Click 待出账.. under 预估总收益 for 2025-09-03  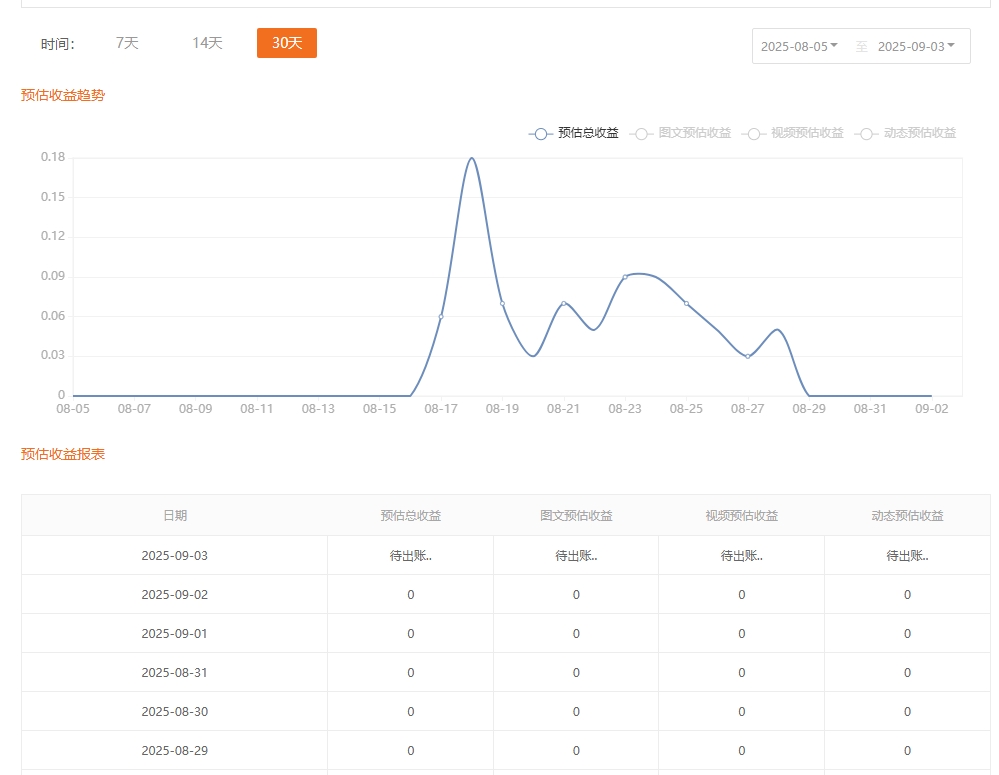pyautogui.click(x=410, y=555)
